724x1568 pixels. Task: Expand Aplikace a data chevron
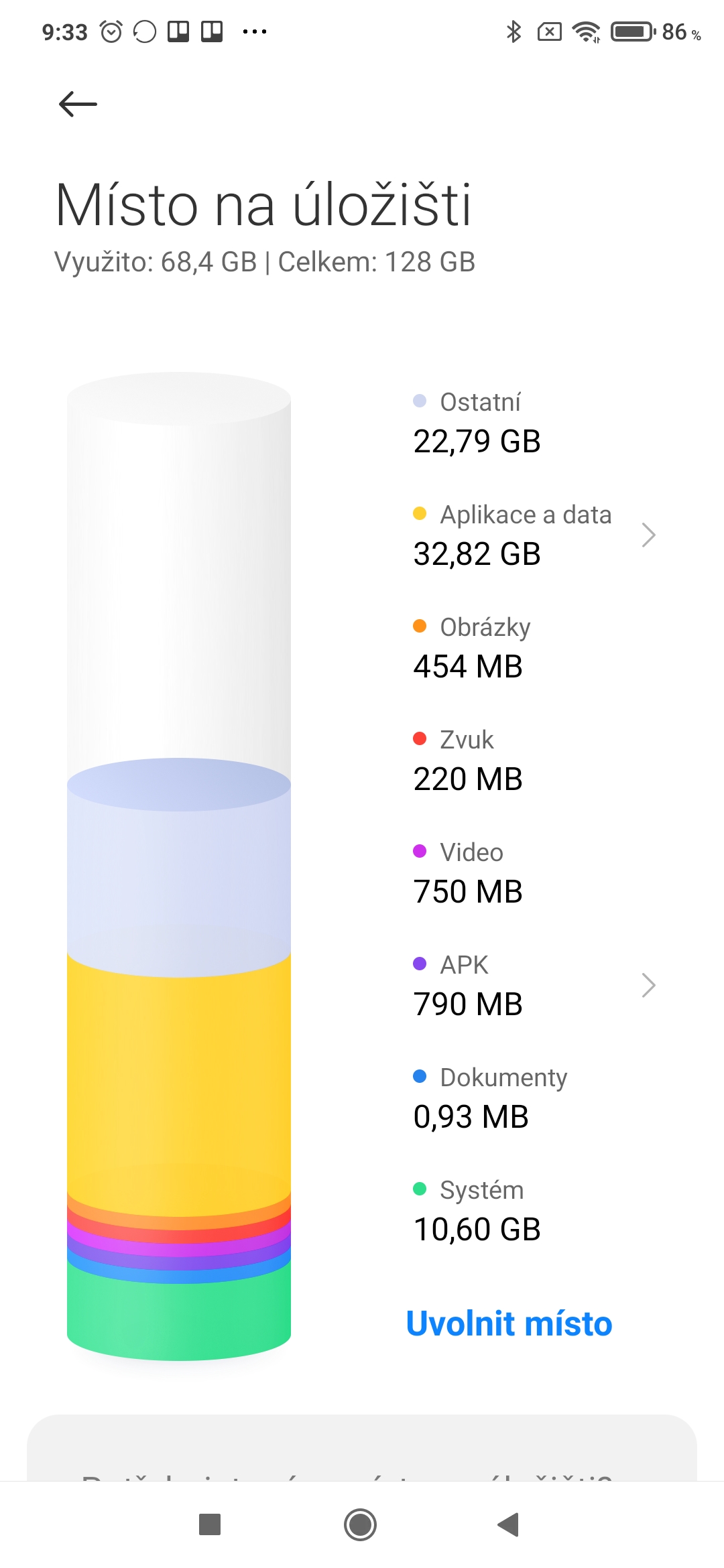pos(648,535)
